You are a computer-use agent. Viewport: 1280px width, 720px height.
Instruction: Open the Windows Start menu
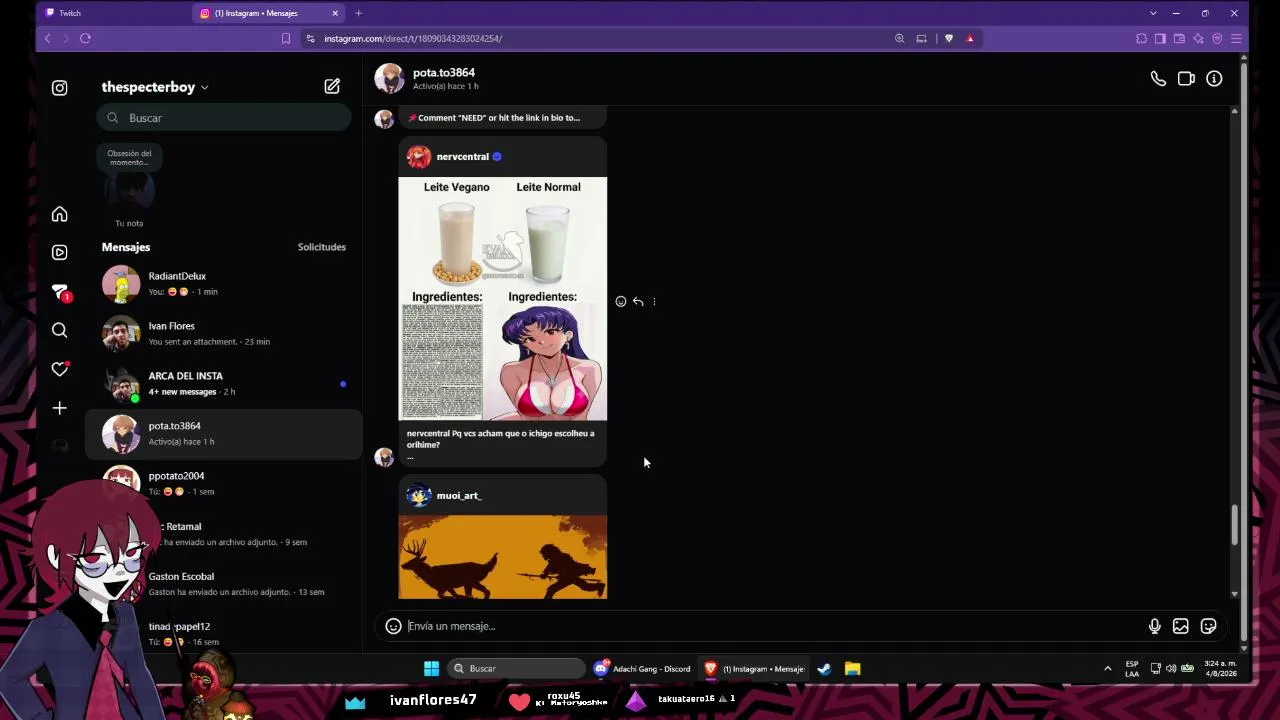click(x=431, y=668)
